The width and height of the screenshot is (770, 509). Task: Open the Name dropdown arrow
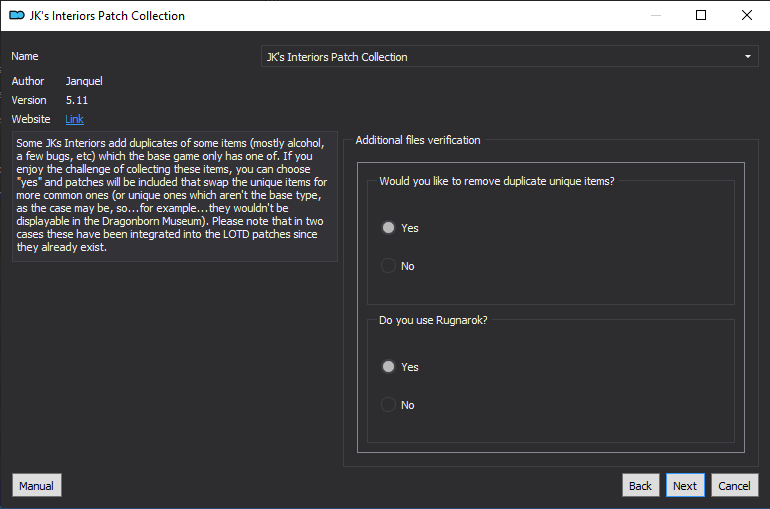[x=747, y=56]
